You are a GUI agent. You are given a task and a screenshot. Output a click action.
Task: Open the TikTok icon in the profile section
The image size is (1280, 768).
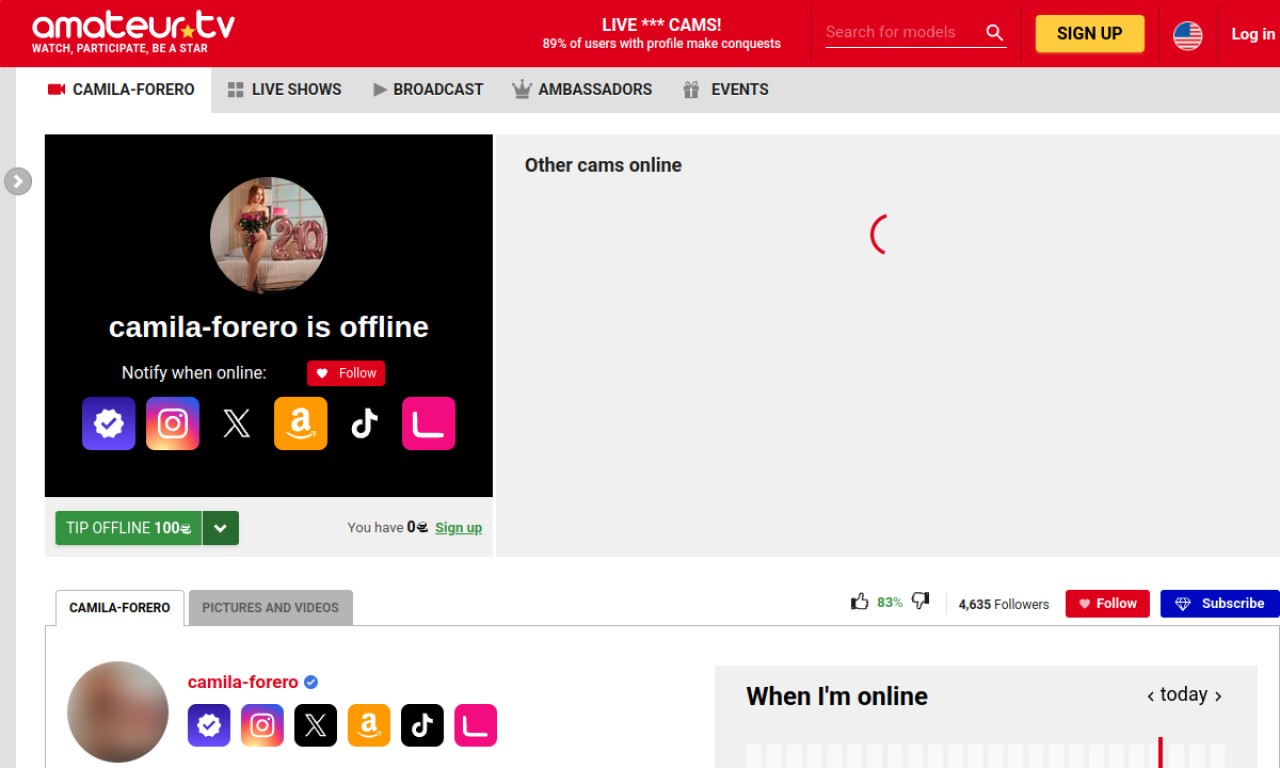point(422,726)
